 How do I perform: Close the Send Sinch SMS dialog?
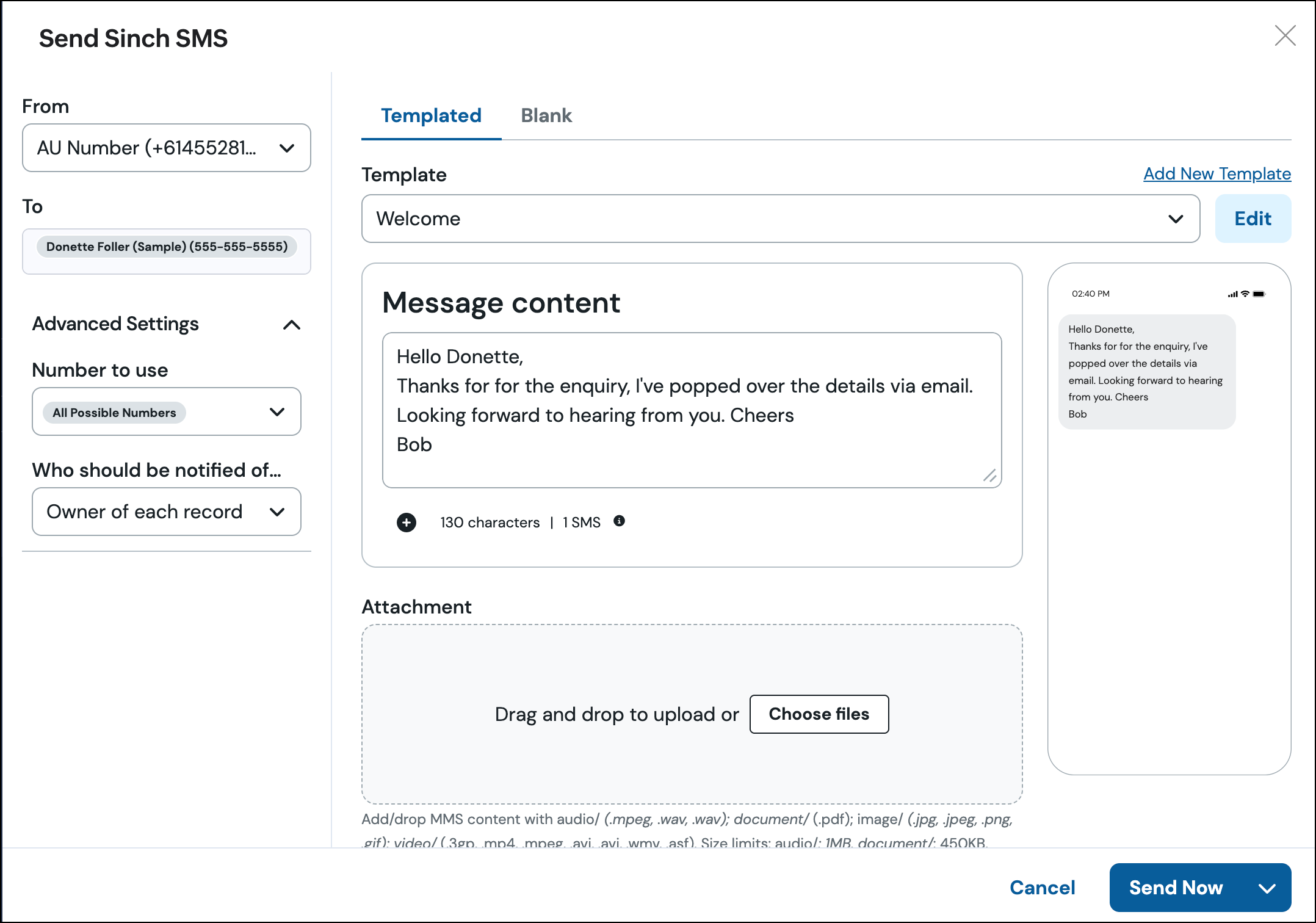[x=1285, y=36]
